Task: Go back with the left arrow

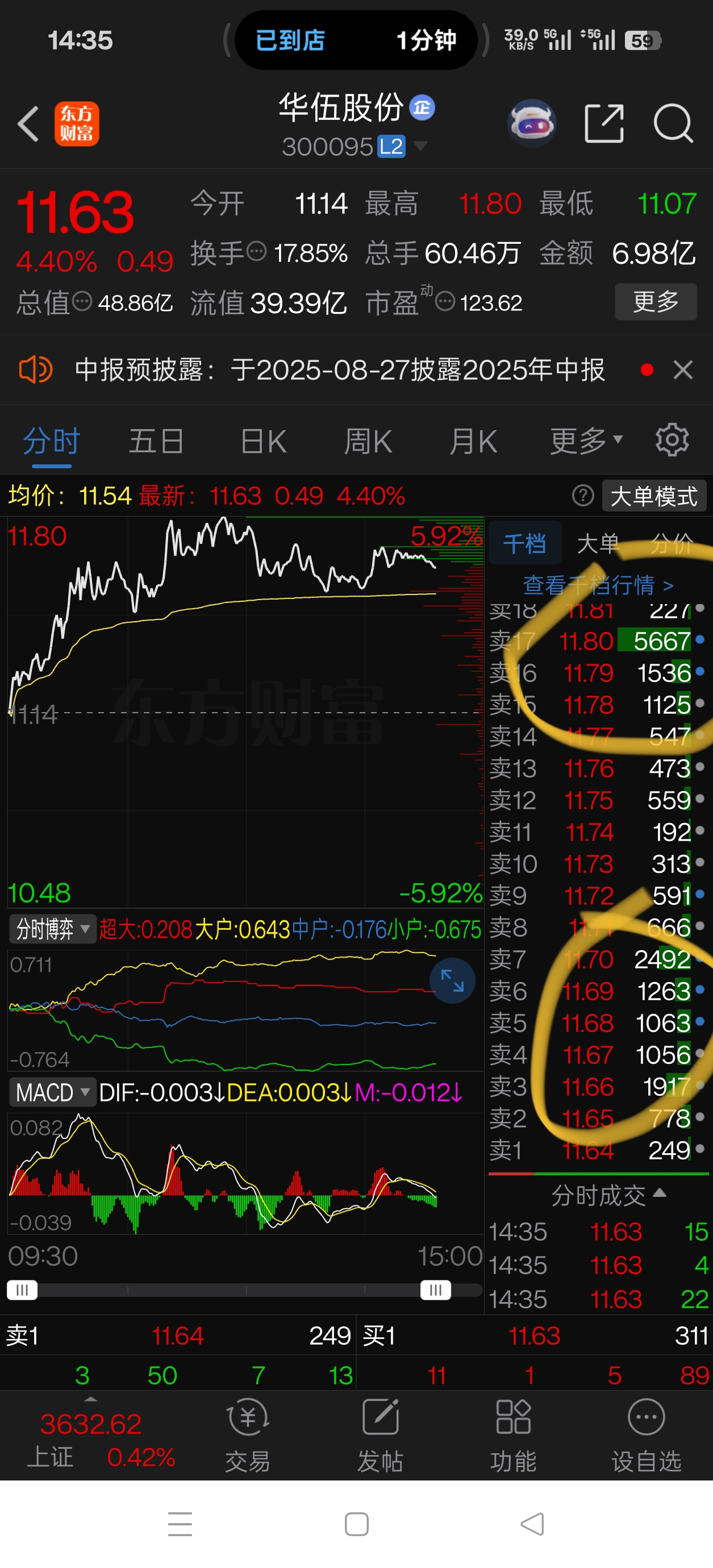Action: [28, 123]
